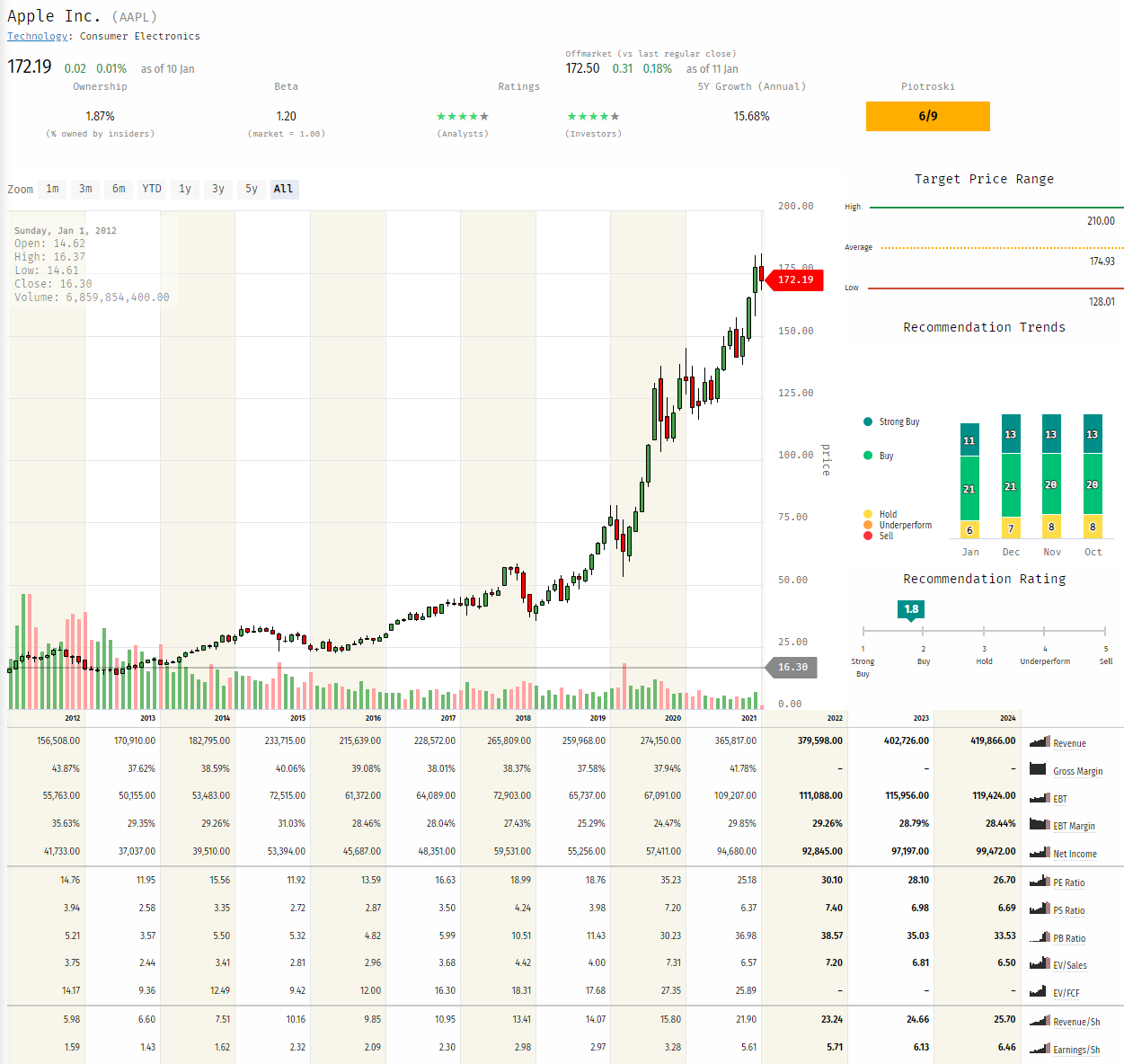Set chart zoom to 1y
This screenshot has width=1124, height=1064.
185,189
